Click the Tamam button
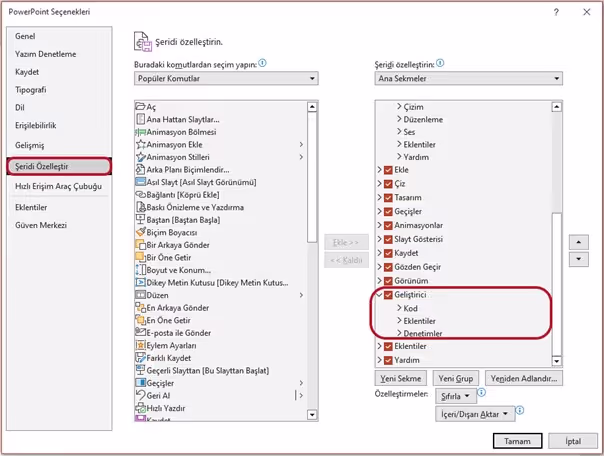Viewport: 604px width, 456px height. [x=517, y=441]
